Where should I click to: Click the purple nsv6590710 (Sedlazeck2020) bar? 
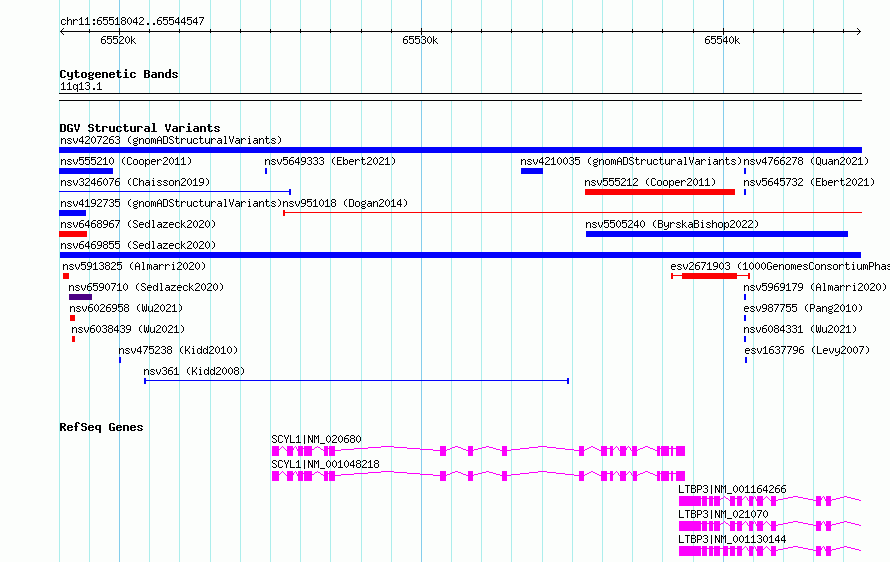[81, 297]
